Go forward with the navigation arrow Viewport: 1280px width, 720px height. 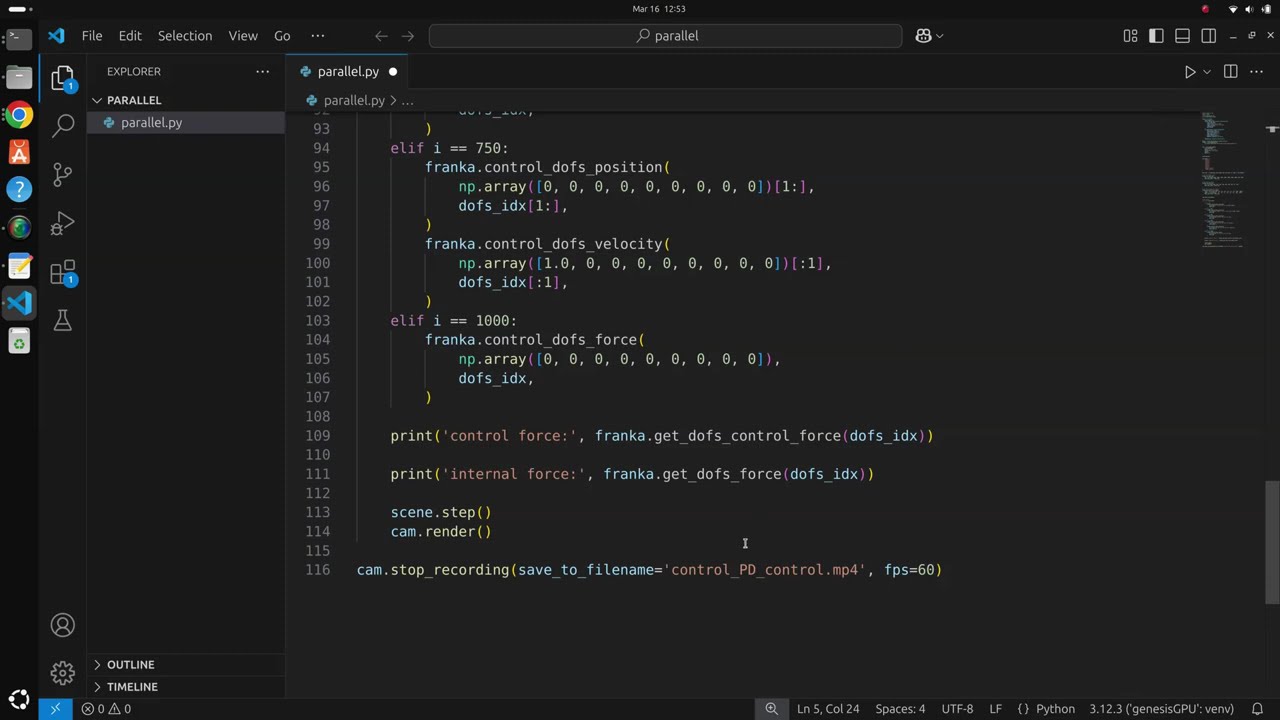click(x=408, y=36)
